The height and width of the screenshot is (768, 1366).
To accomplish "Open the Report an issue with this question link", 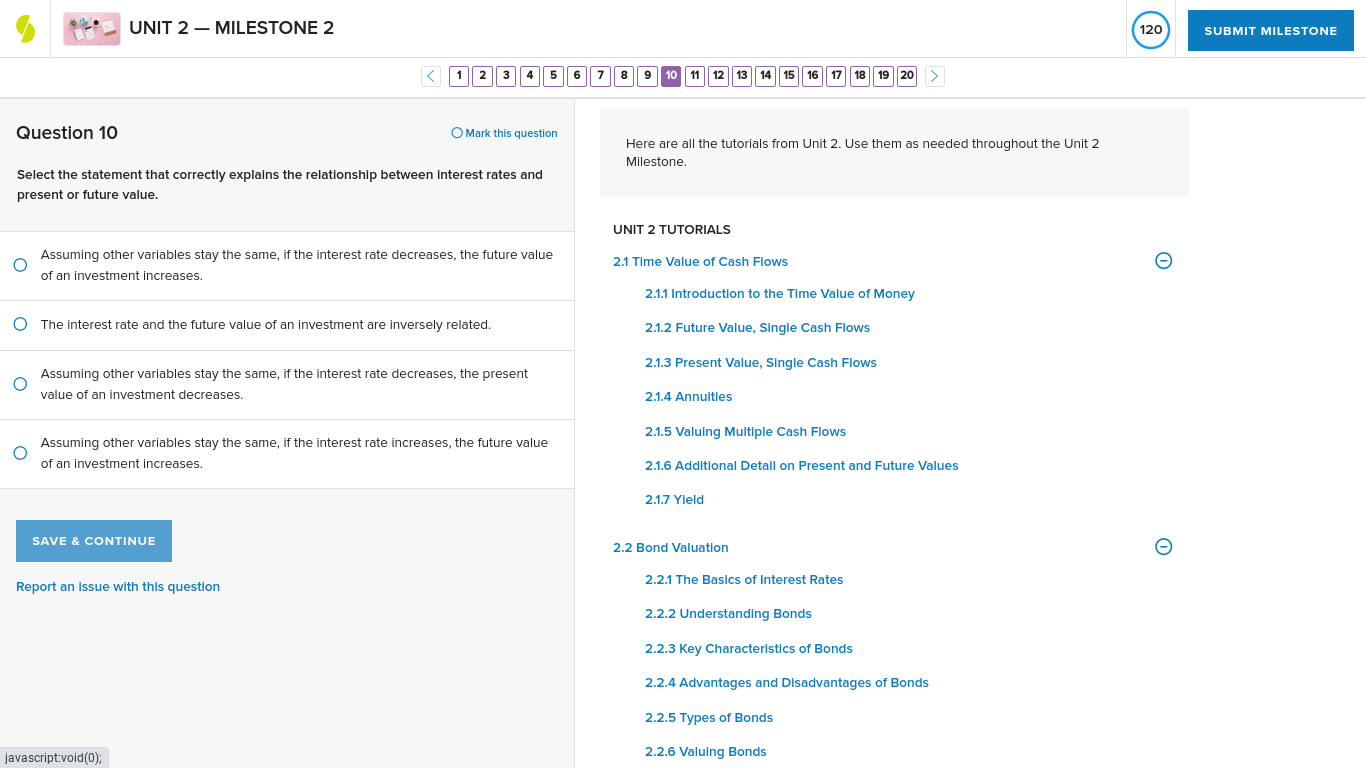I will pos(118,586).
